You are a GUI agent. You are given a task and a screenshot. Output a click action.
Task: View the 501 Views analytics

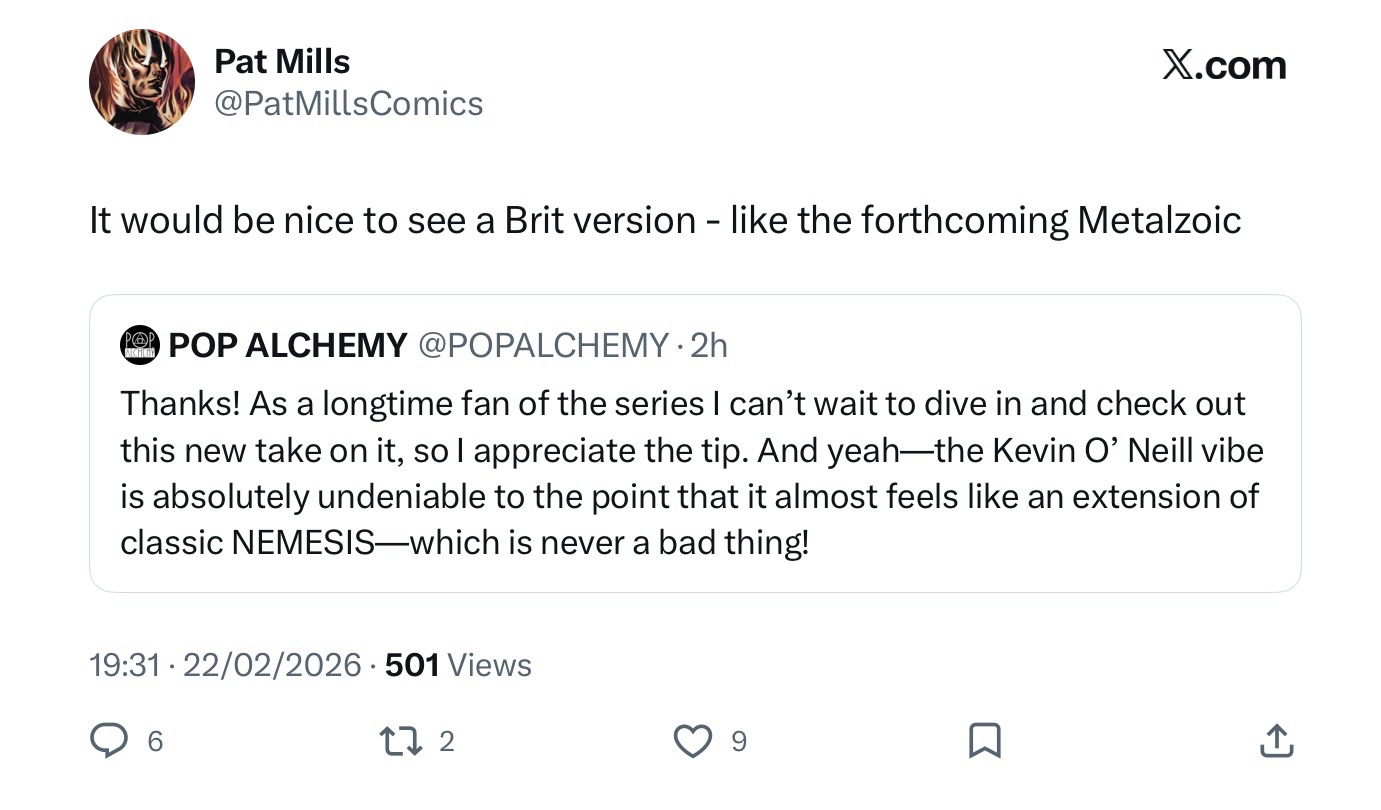coord(458,665)
